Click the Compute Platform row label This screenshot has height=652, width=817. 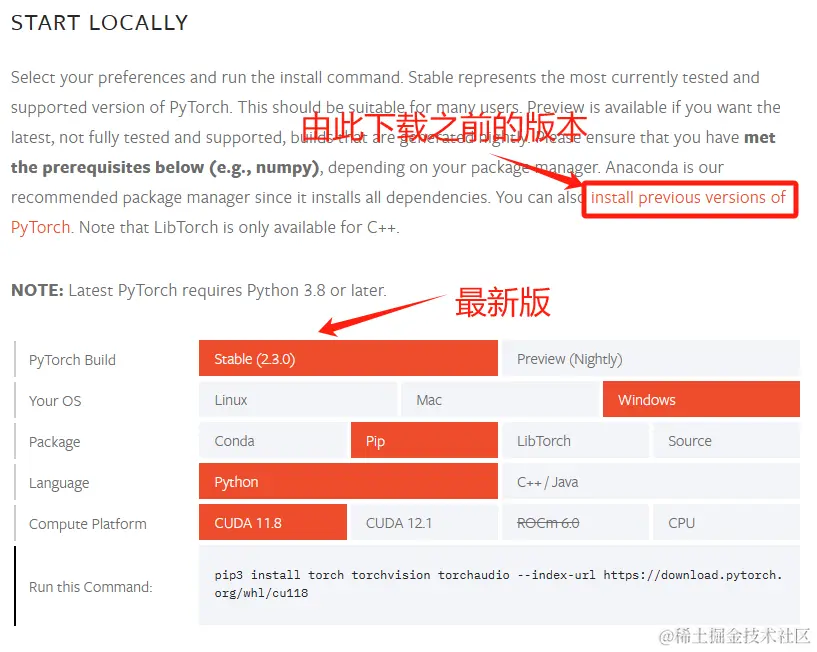point(88,524)
